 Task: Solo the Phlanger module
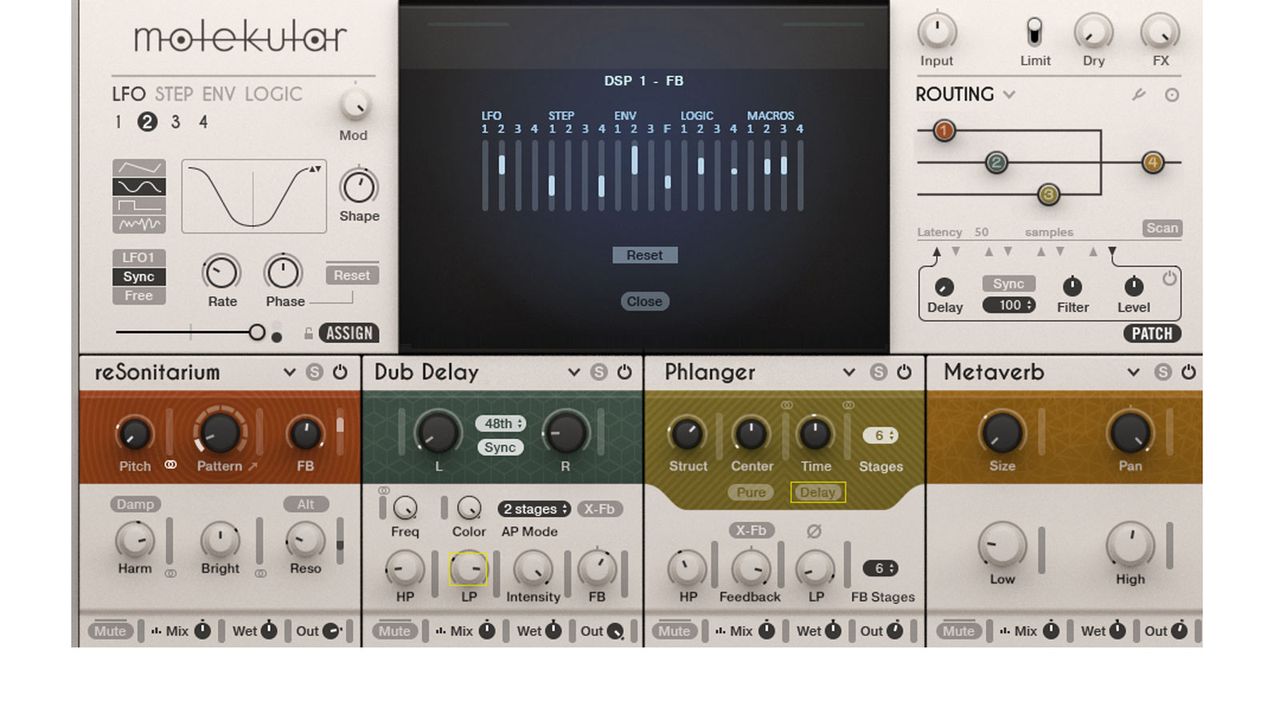[878, 372]
